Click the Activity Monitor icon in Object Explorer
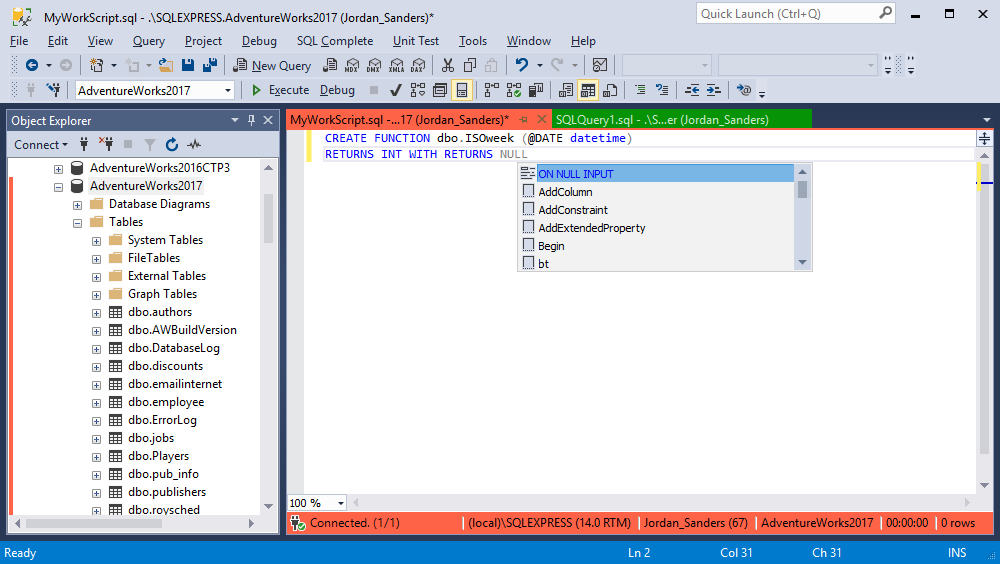The image size is (1000, 564). pos(194,145)
